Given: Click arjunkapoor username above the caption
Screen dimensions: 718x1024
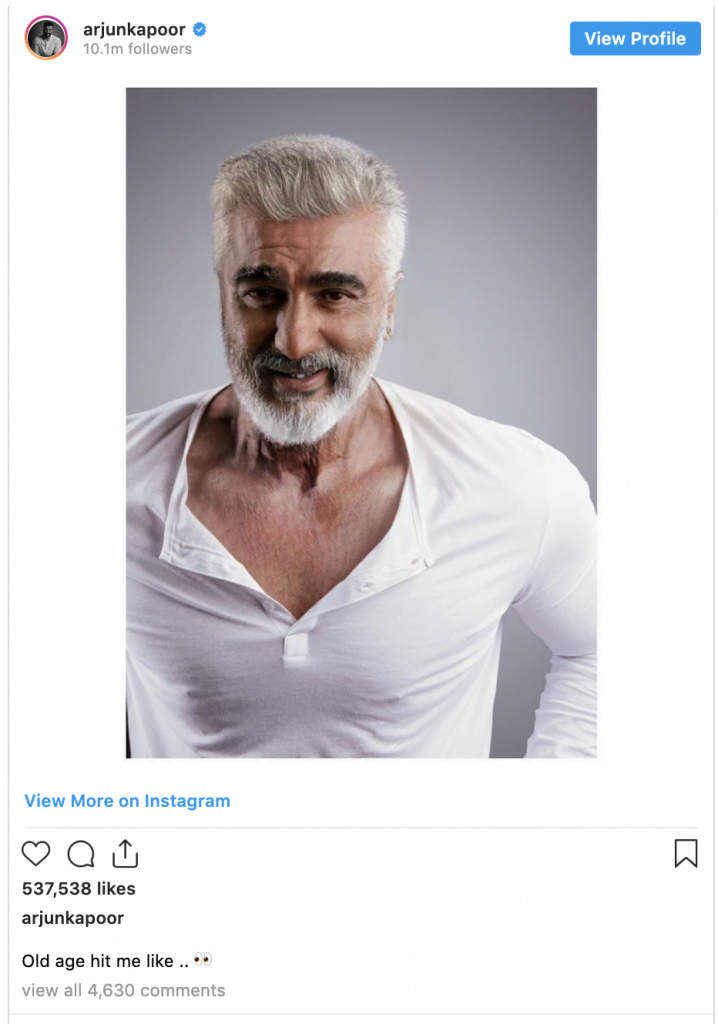Looking at the screenshot, I should point(73,918).
